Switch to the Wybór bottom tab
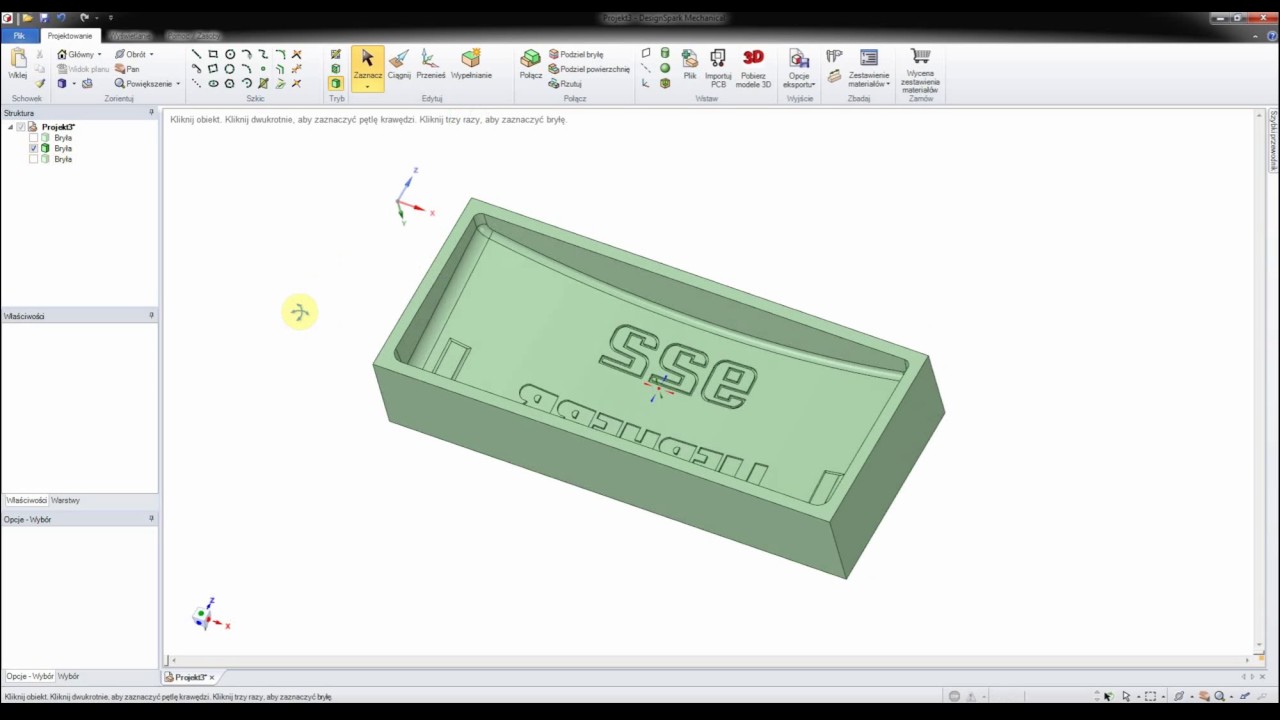Viewport: 1280px width, 720px height. [68, 676]
